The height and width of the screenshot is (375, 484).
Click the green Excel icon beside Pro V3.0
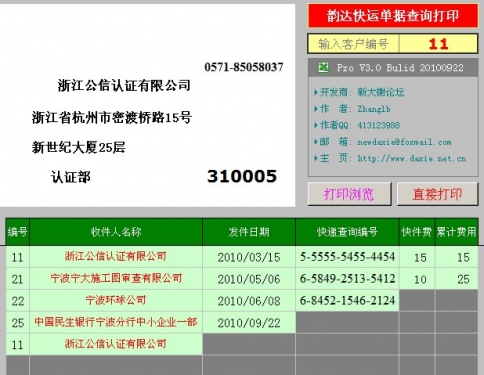[x=323, y=67]
